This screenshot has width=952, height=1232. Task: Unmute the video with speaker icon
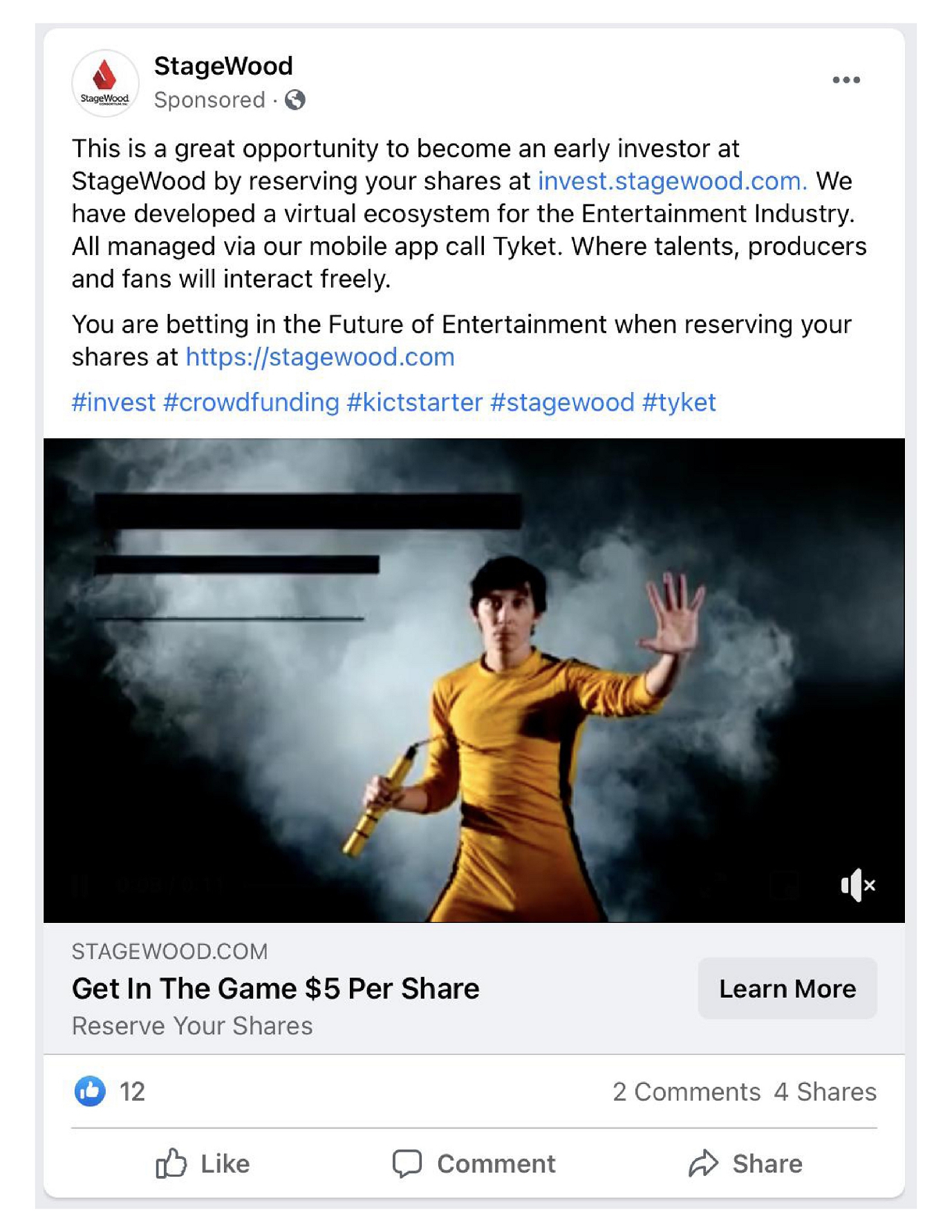pyautogui.click(x=858, y=885)
